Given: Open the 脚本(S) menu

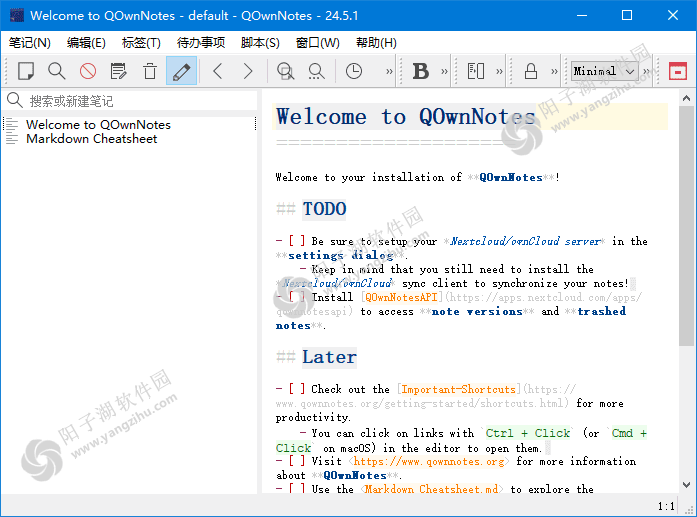Looking at the screenshot, I should (260, 43).
